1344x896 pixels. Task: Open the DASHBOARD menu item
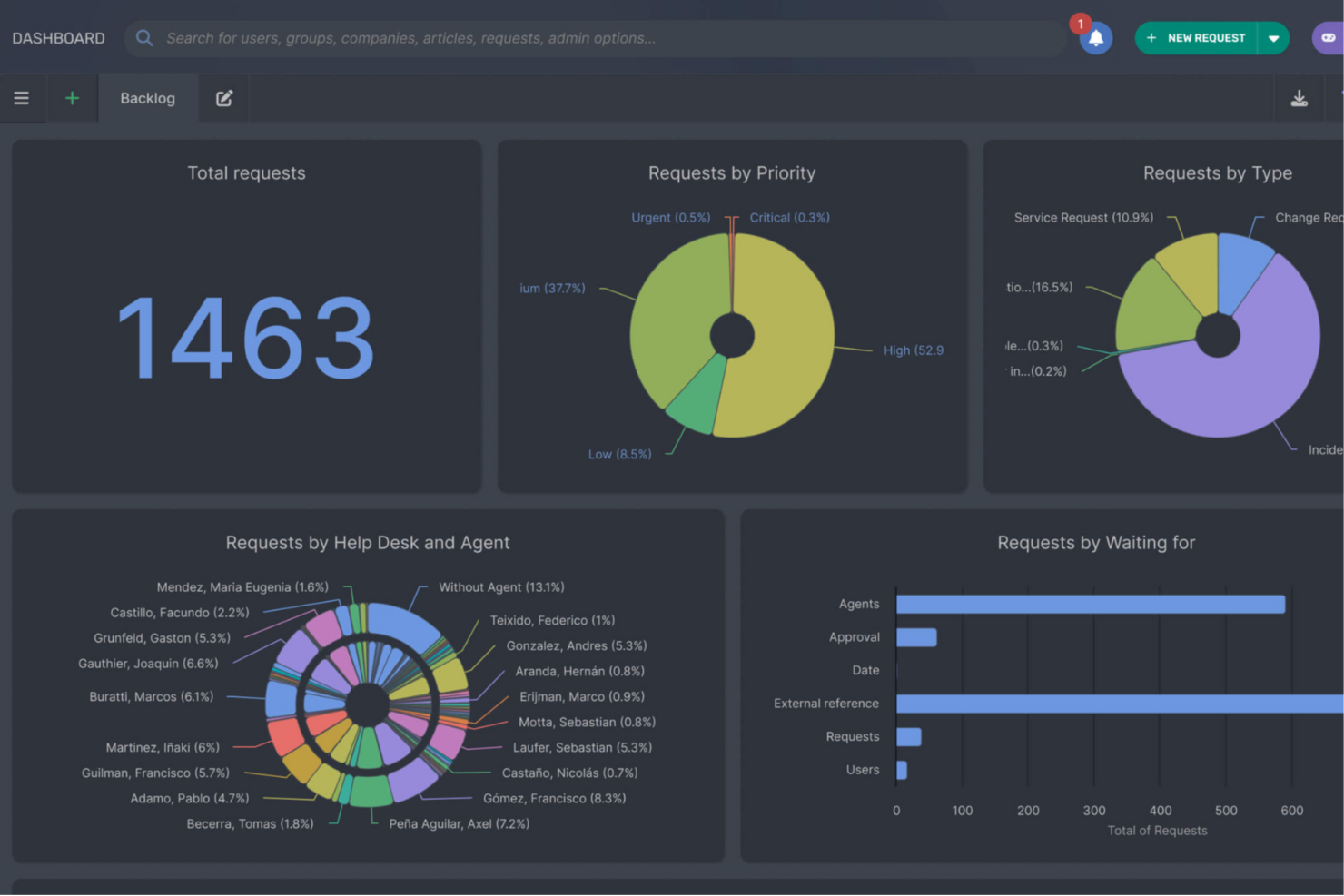tap(58, 37)
